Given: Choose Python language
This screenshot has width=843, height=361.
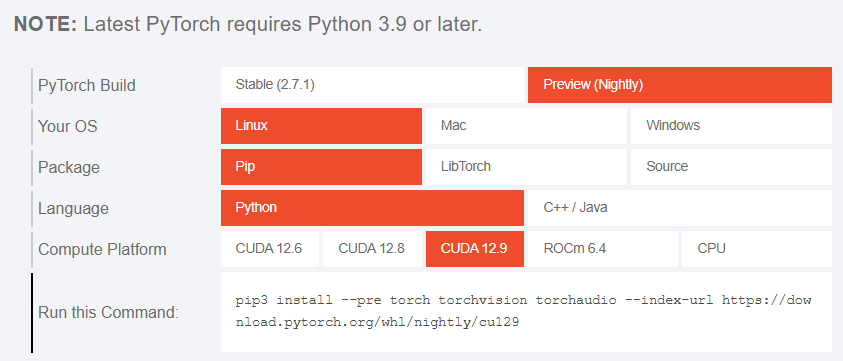Looking at the screenshot, I should click(x=372, y=208).
